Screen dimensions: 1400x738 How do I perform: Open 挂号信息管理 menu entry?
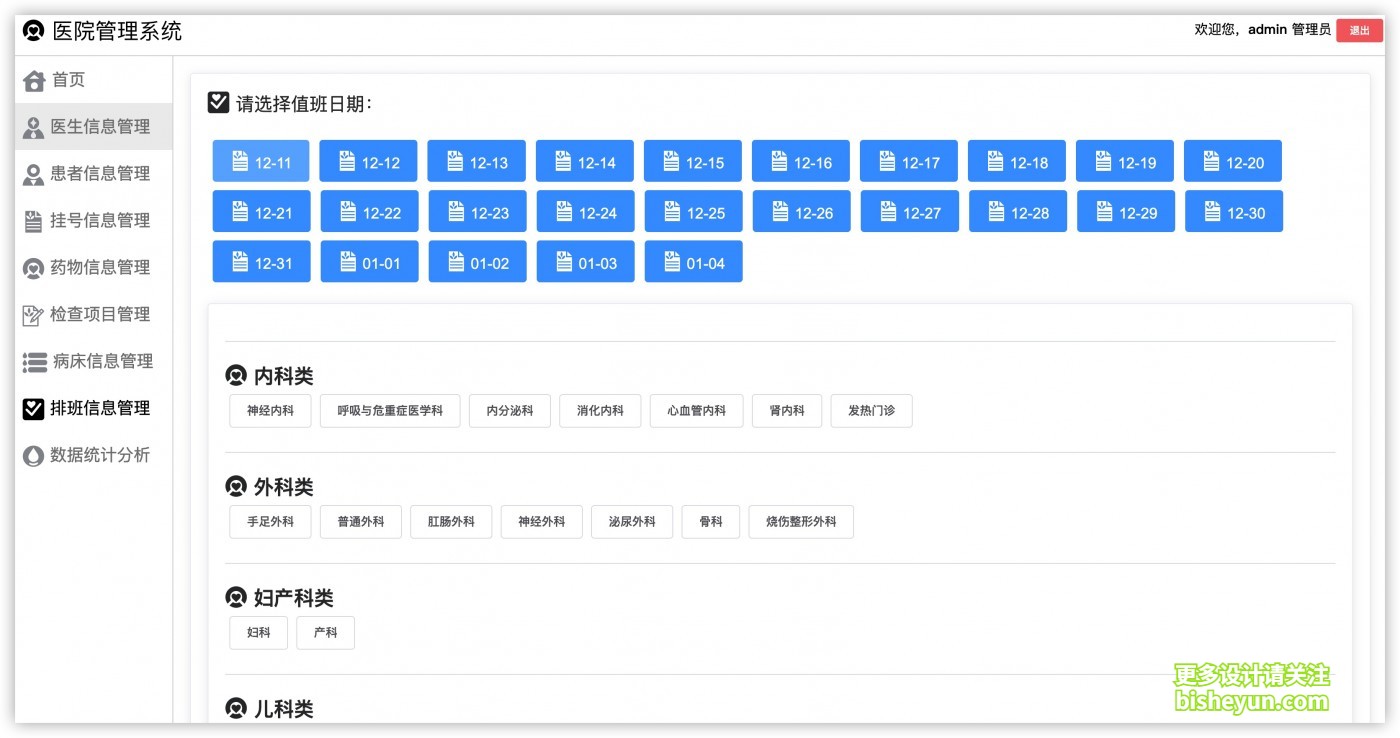pos(93,221)
